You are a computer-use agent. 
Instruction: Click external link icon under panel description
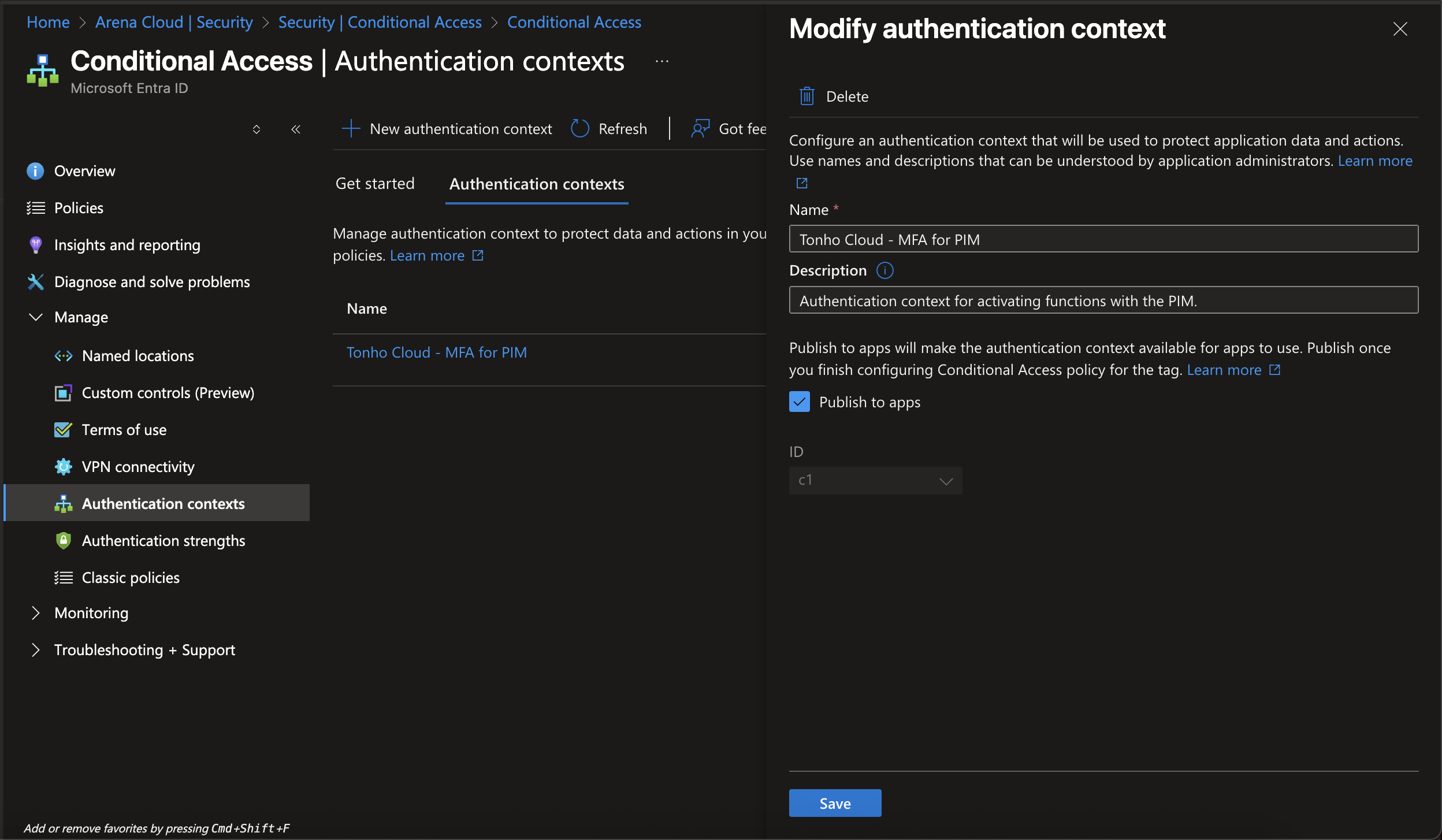pos(801,183)
